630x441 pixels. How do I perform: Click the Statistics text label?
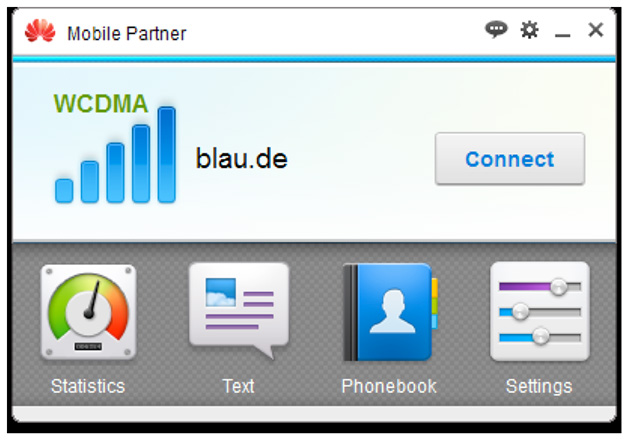88,386
